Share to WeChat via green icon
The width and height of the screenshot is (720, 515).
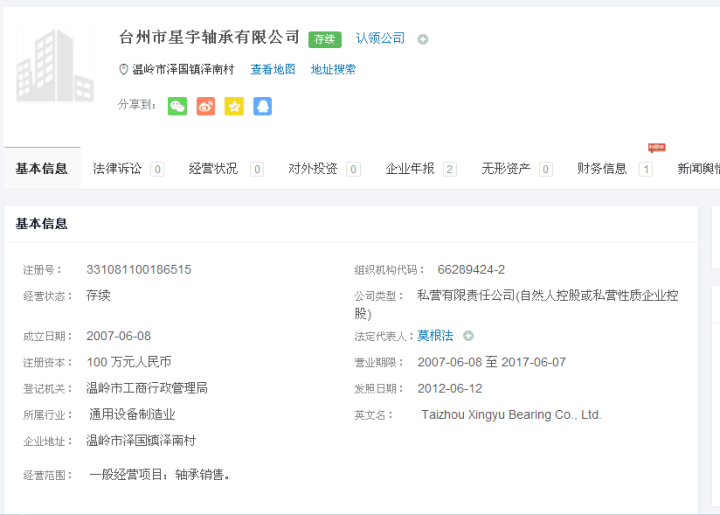click(177, 106)
